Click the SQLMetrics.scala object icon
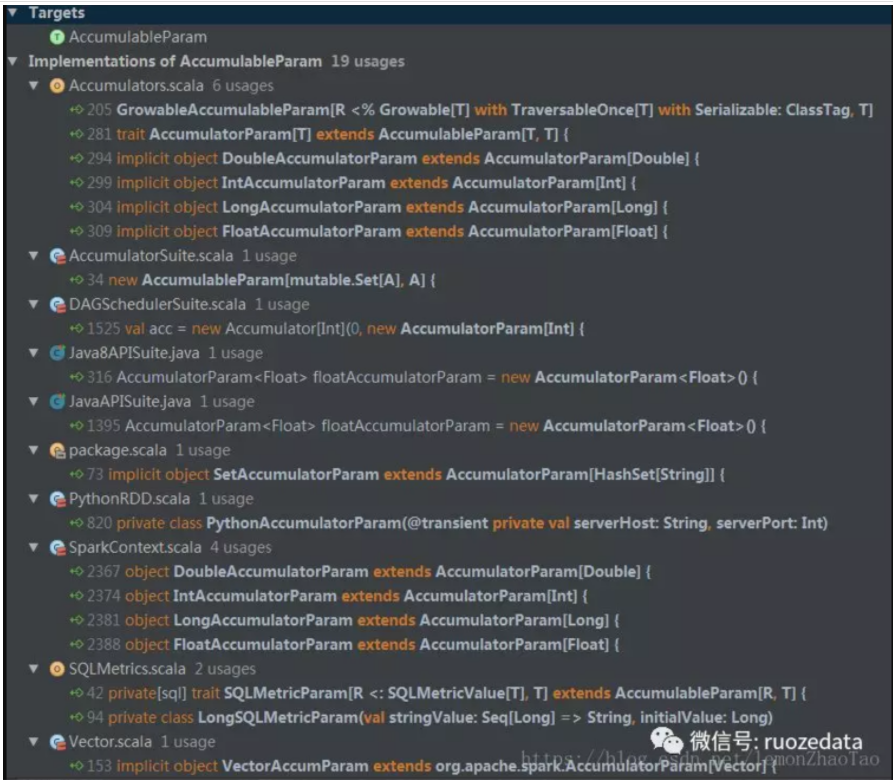The image size is (893, 780). pyautogui.click(x=57, y=668)
